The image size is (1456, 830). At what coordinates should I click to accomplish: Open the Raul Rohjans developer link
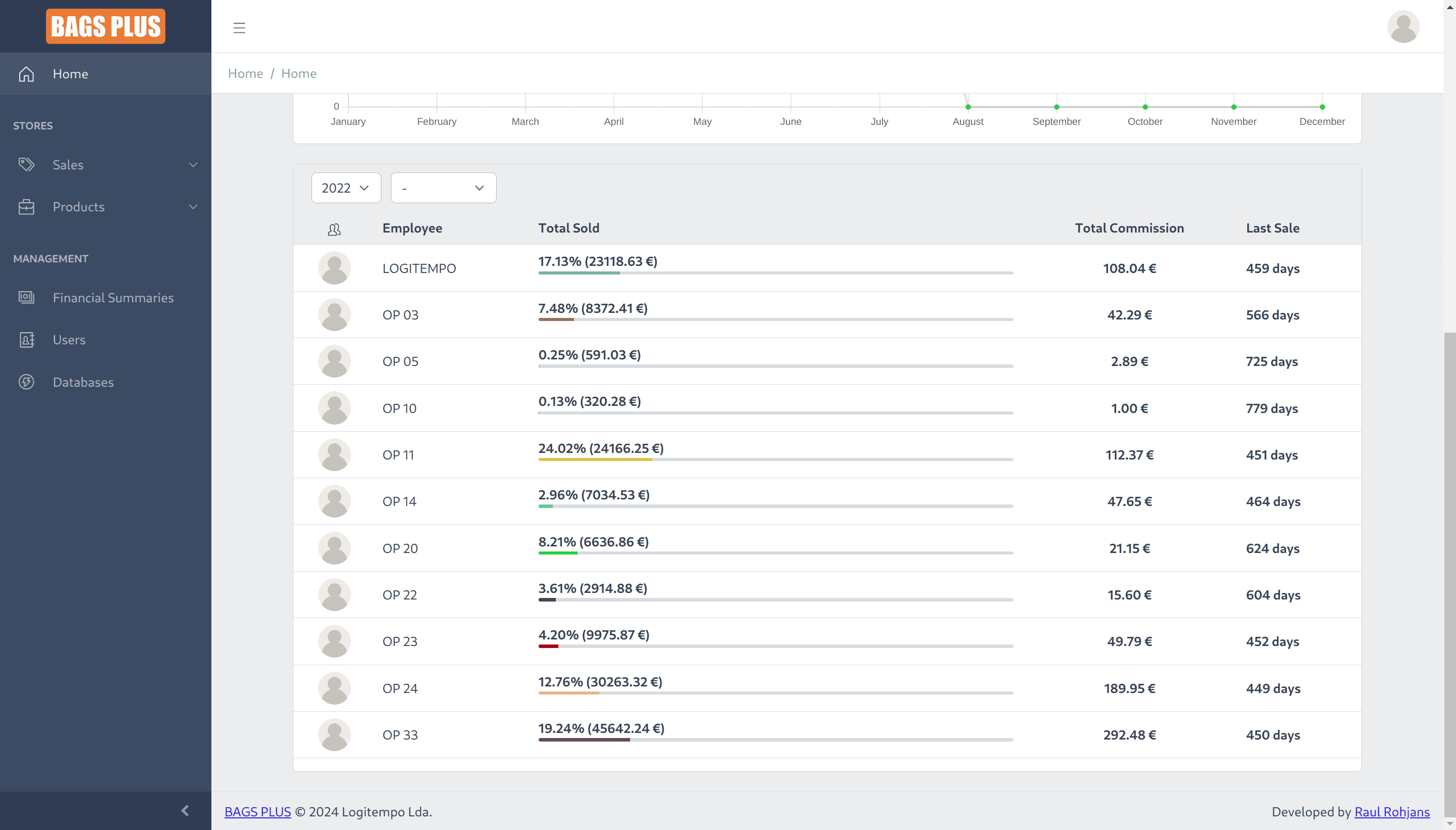pyautogui.click(x=1392, y=812)
